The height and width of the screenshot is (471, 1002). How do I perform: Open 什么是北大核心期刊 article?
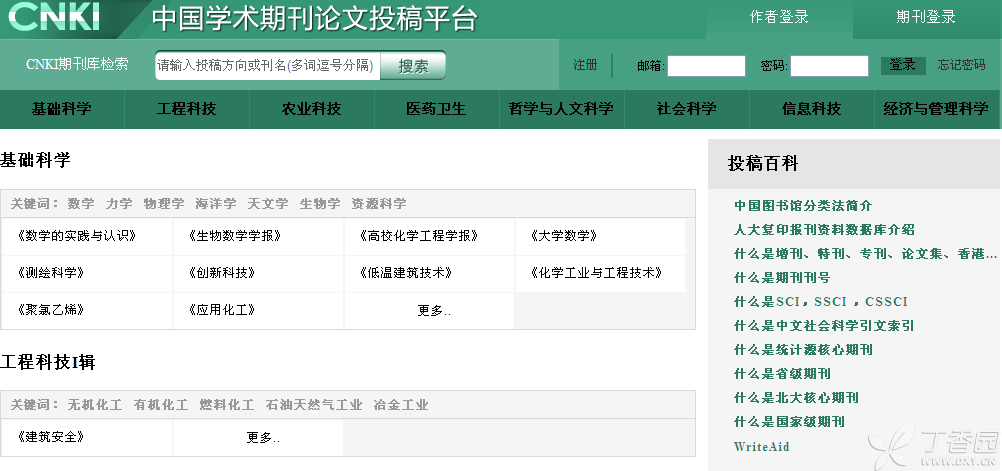point(796,398)
